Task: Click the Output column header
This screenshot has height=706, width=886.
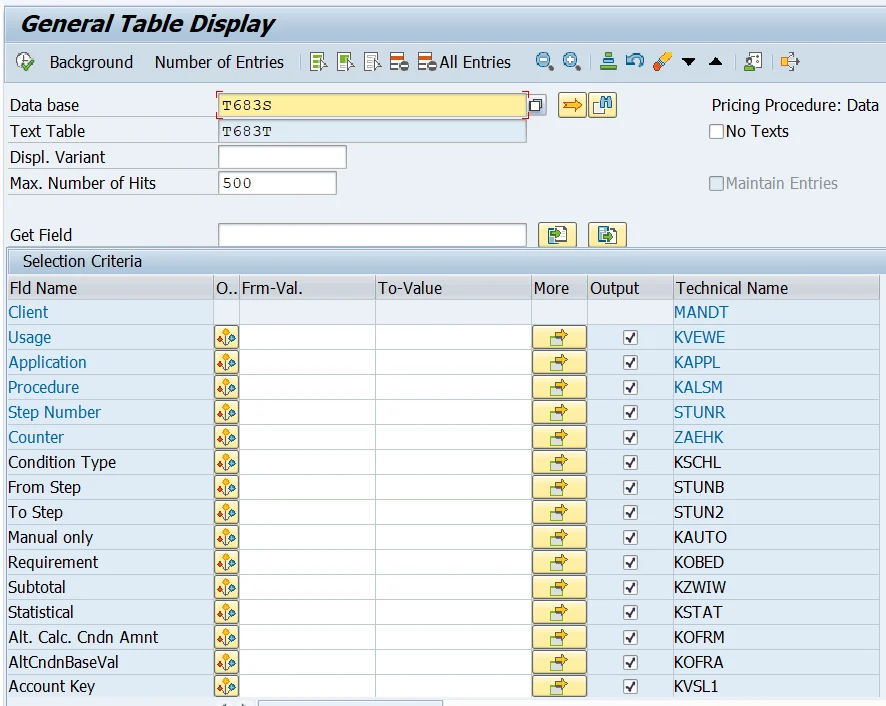Action: click(x=630, y=288)
